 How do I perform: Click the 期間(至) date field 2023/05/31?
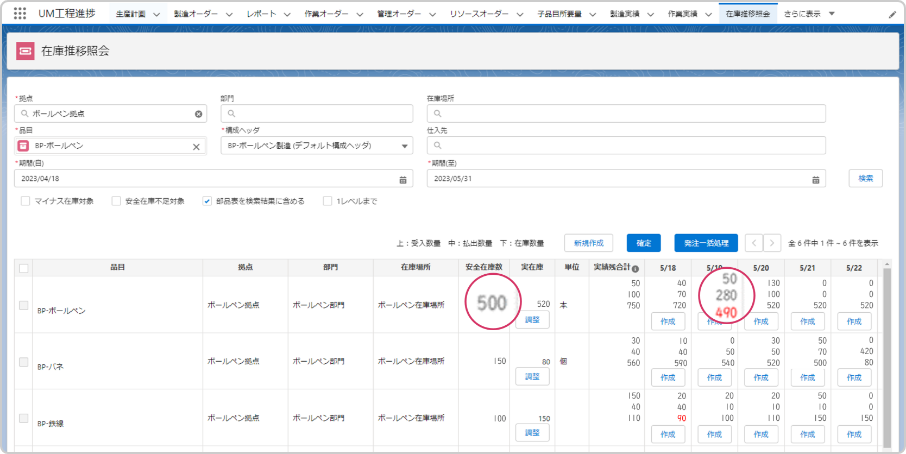tap(626, 178)
